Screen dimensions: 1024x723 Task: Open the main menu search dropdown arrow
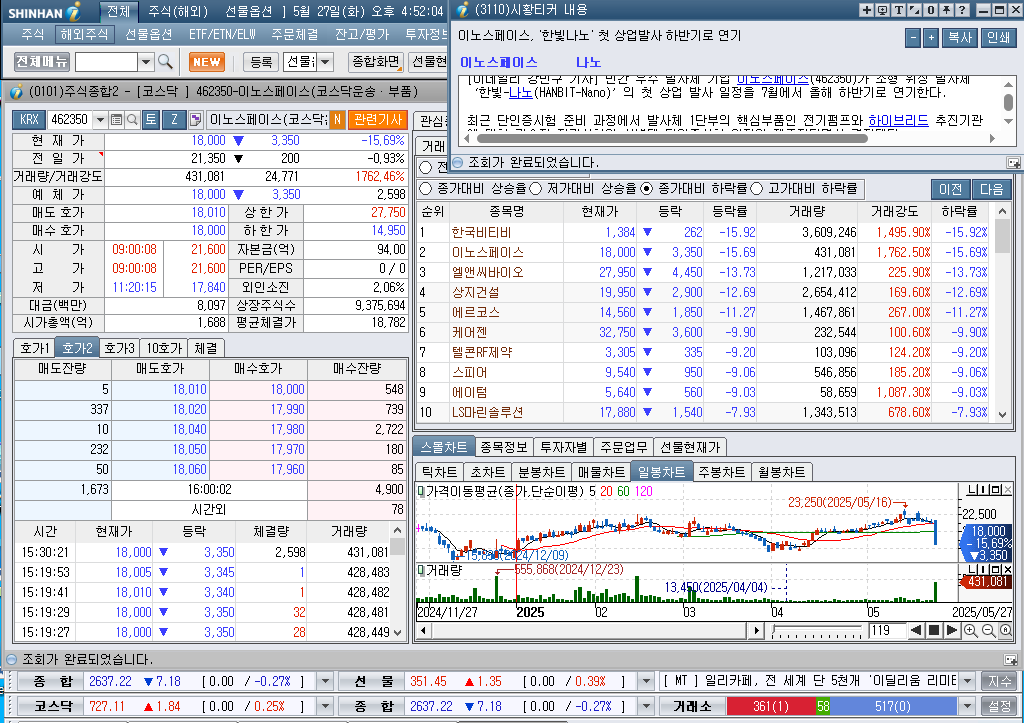point(146,62)
